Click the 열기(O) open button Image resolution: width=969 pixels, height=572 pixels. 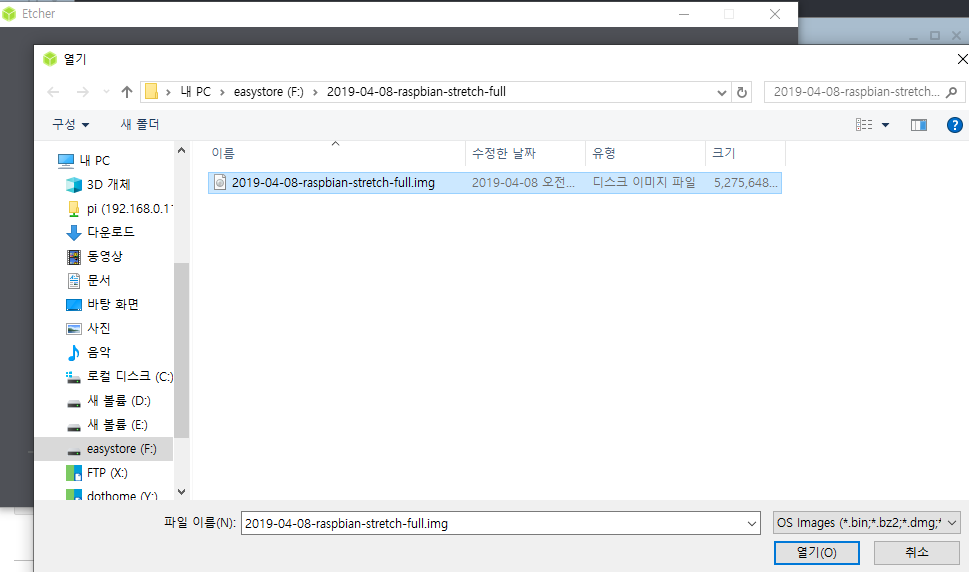816,553
